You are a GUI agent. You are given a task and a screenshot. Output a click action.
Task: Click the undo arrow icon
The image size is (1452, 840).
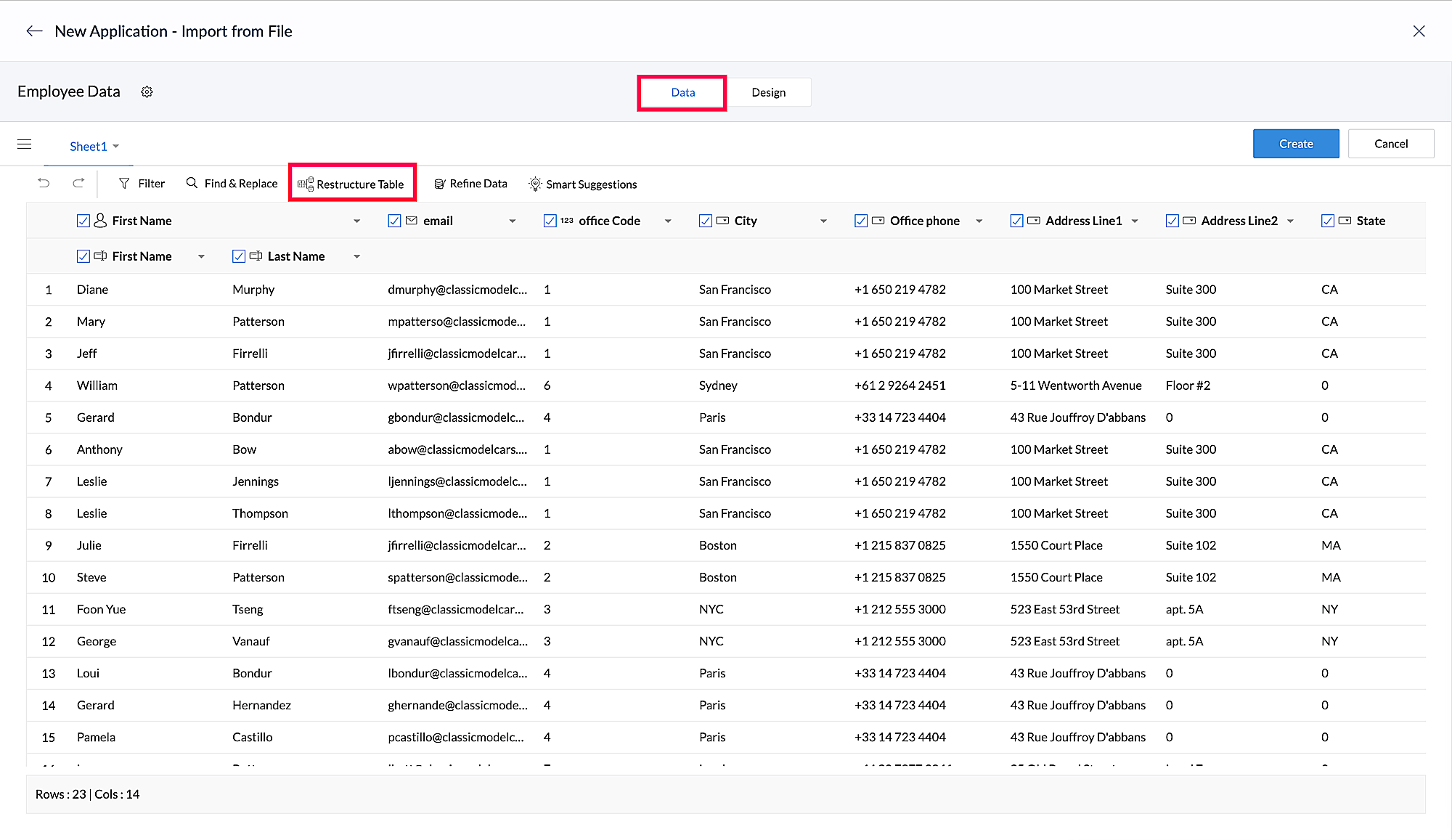click(x=44, y=183)
